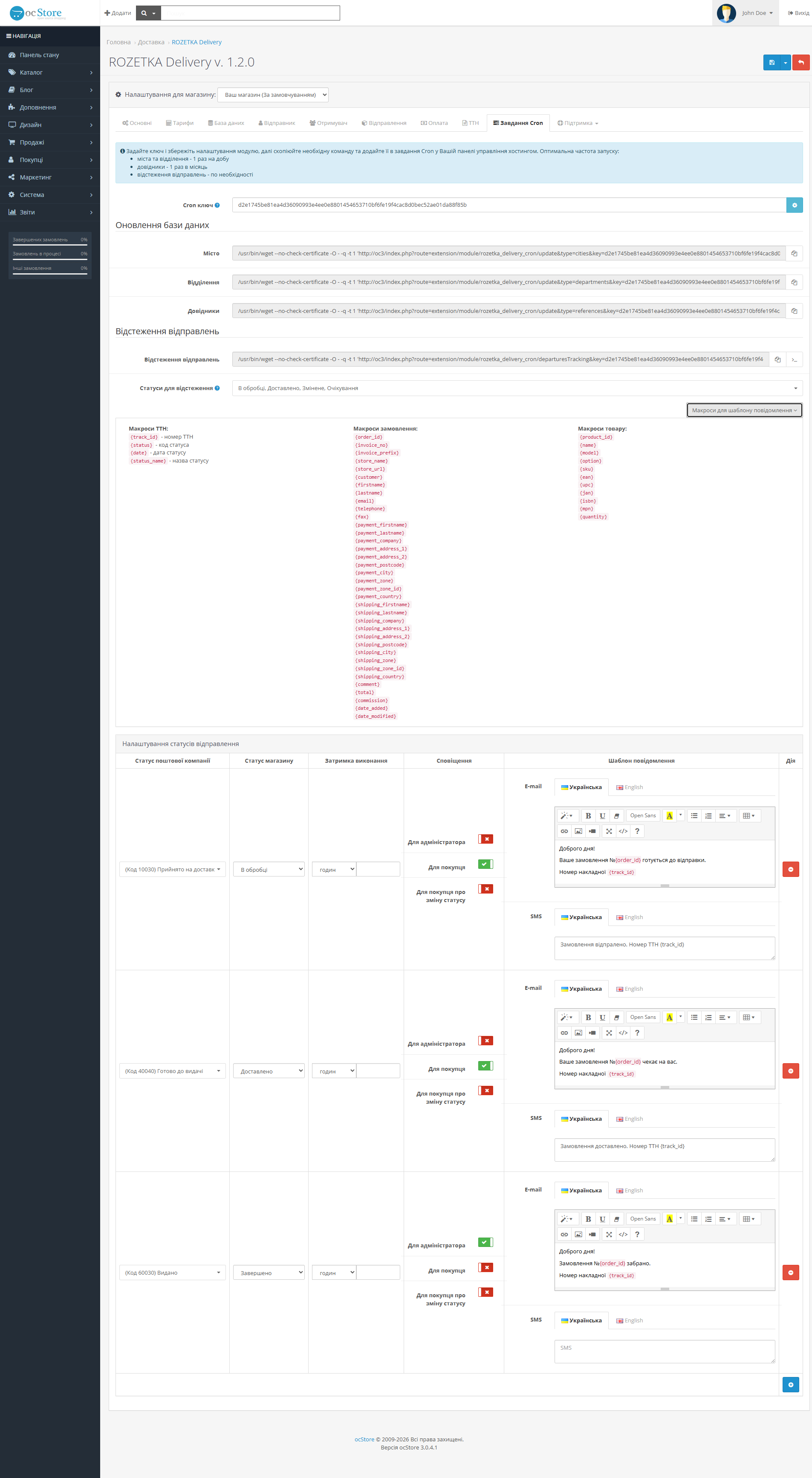The width and height of the screenshot is (812, 1478).
Task: Toggle Для адміністратора in Код 60030 row
Action: click(485, 1242)
